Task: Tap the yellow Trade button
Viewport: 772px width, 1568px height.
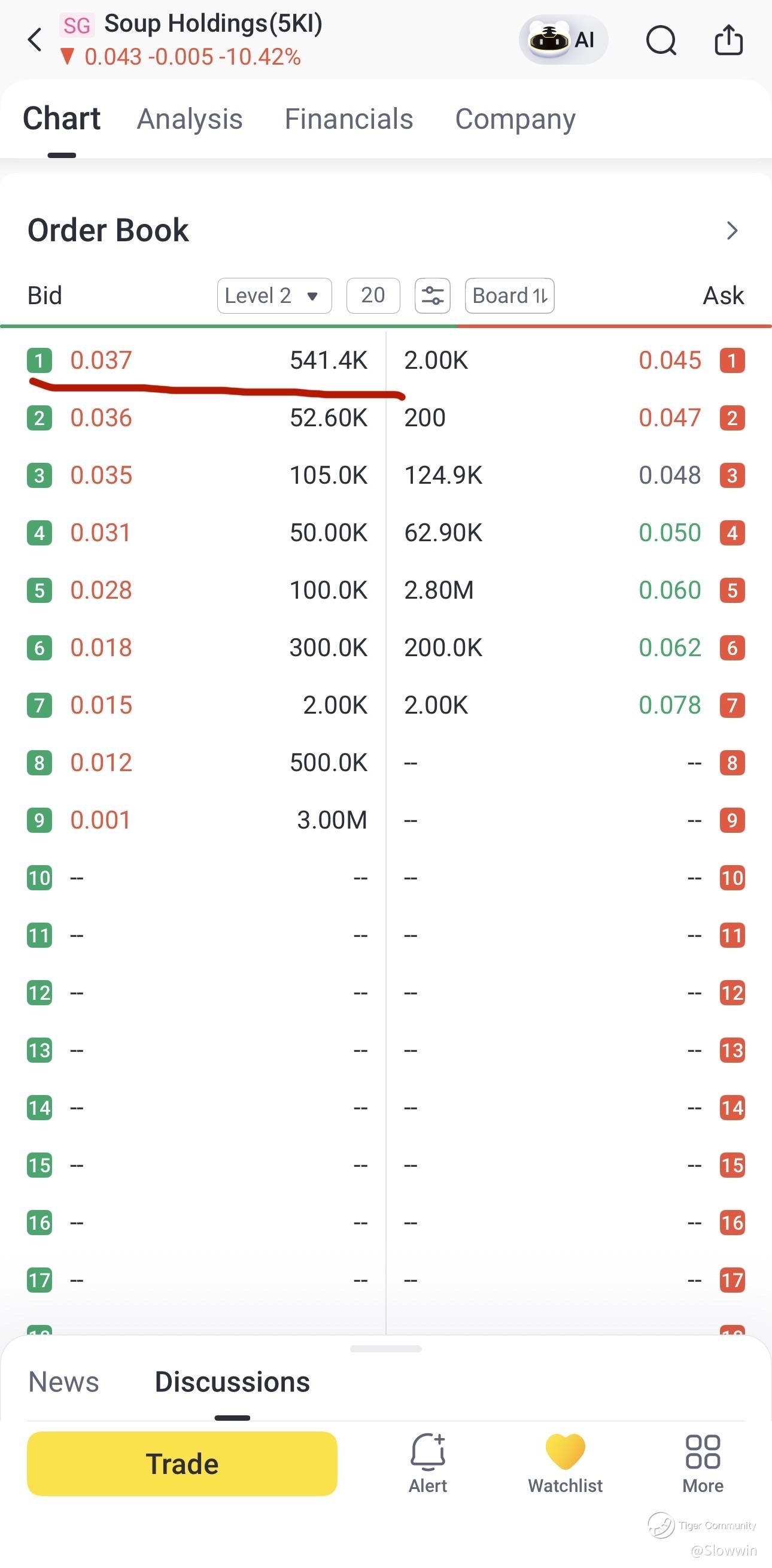Action: pos(182,1463)
